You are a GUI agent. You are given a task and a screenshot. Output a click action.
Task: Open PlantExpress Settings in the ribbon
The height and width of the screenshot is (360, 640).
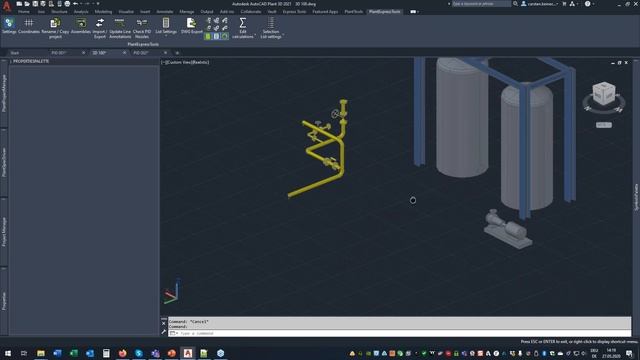pos(9,26)
